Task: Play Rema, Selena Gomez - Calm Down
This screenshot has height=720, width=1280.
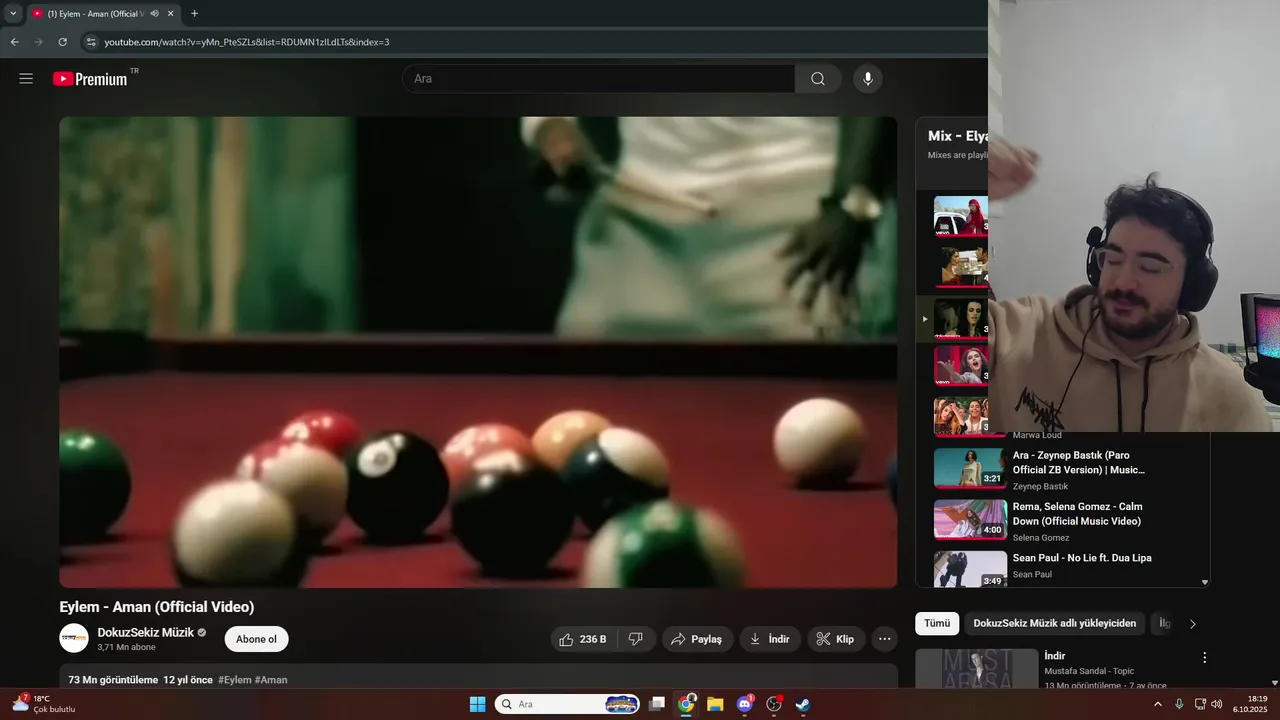Action: 1078,514
